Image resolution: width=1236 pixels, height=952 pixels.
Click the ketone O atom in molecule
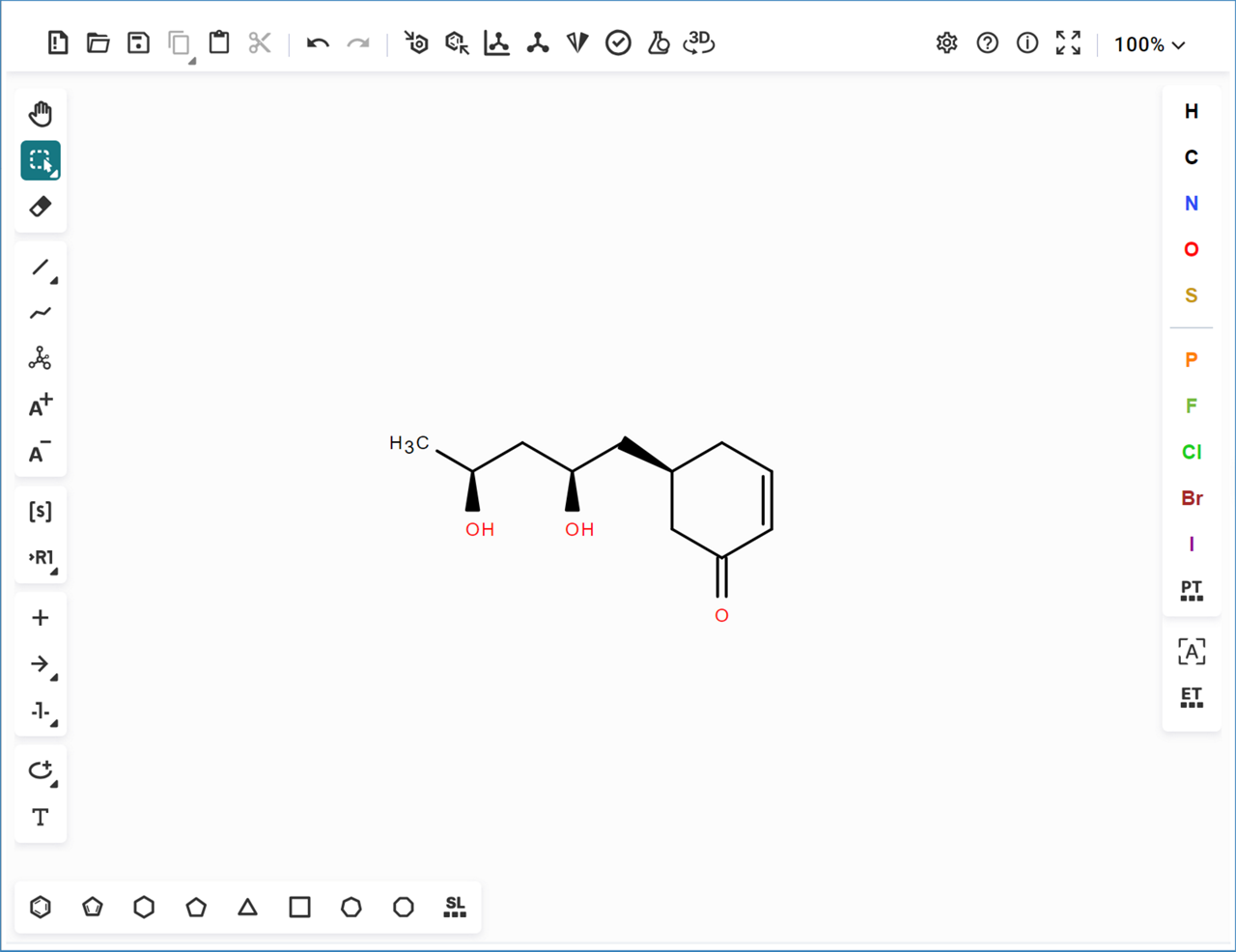(x=721, y=616)
